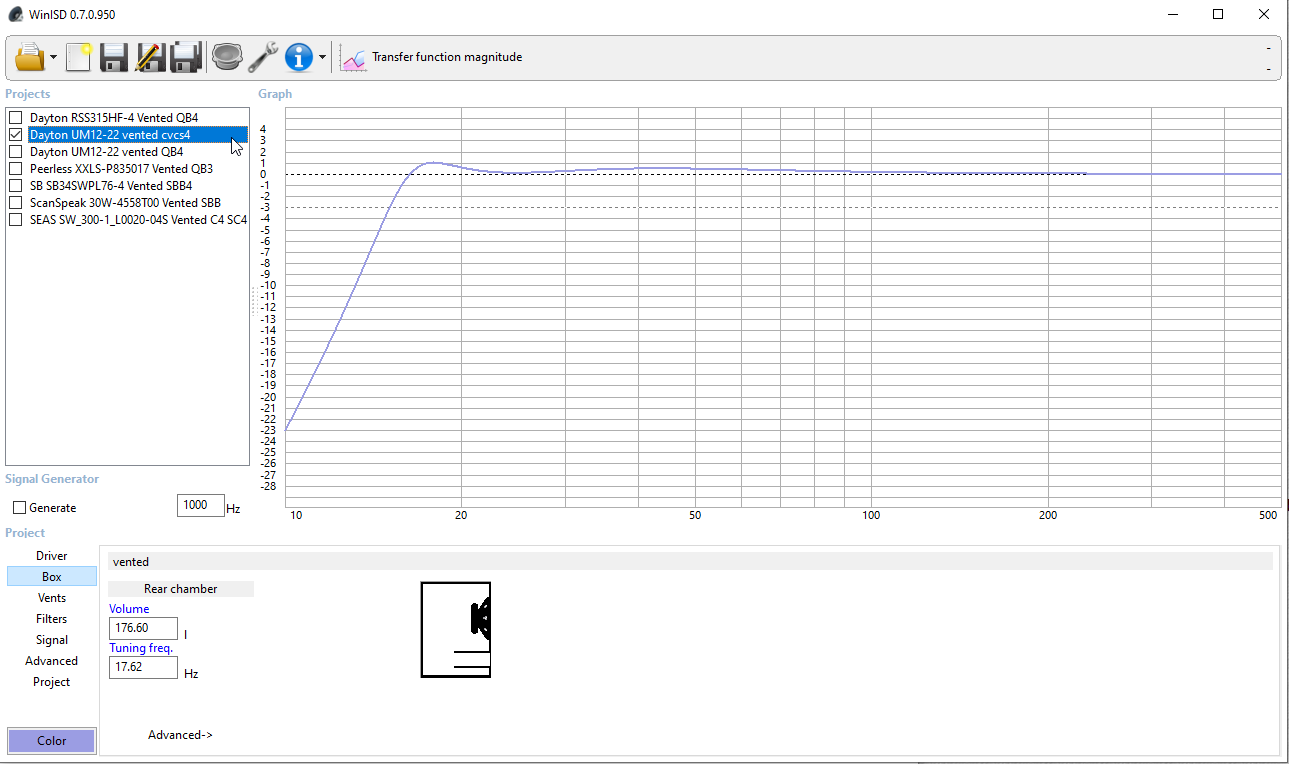1289x764 pixels.
Task: Click the Save As floppy with pencil icon
Action: coord(149,57)
